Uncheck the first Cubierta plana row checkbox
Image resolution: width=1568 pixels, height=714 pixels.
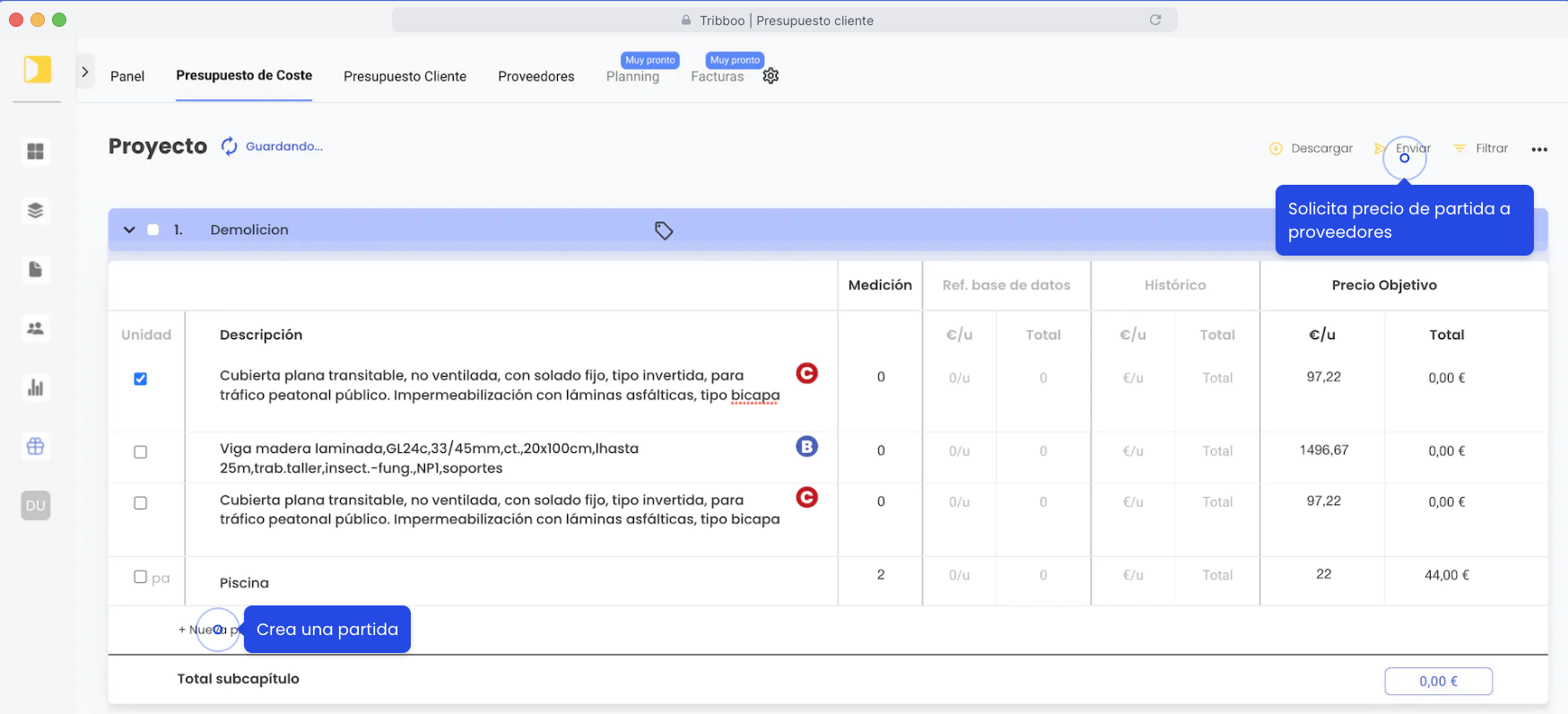tap(141, 379)
